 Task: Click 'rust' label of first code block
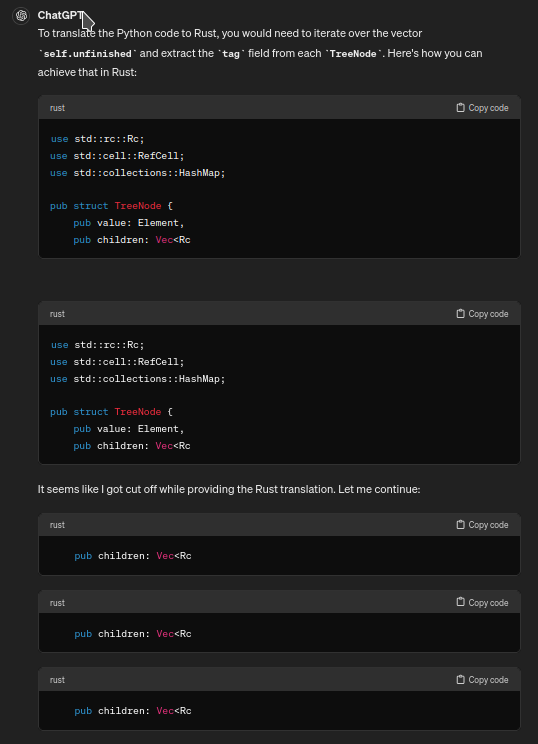pos(57,108)
